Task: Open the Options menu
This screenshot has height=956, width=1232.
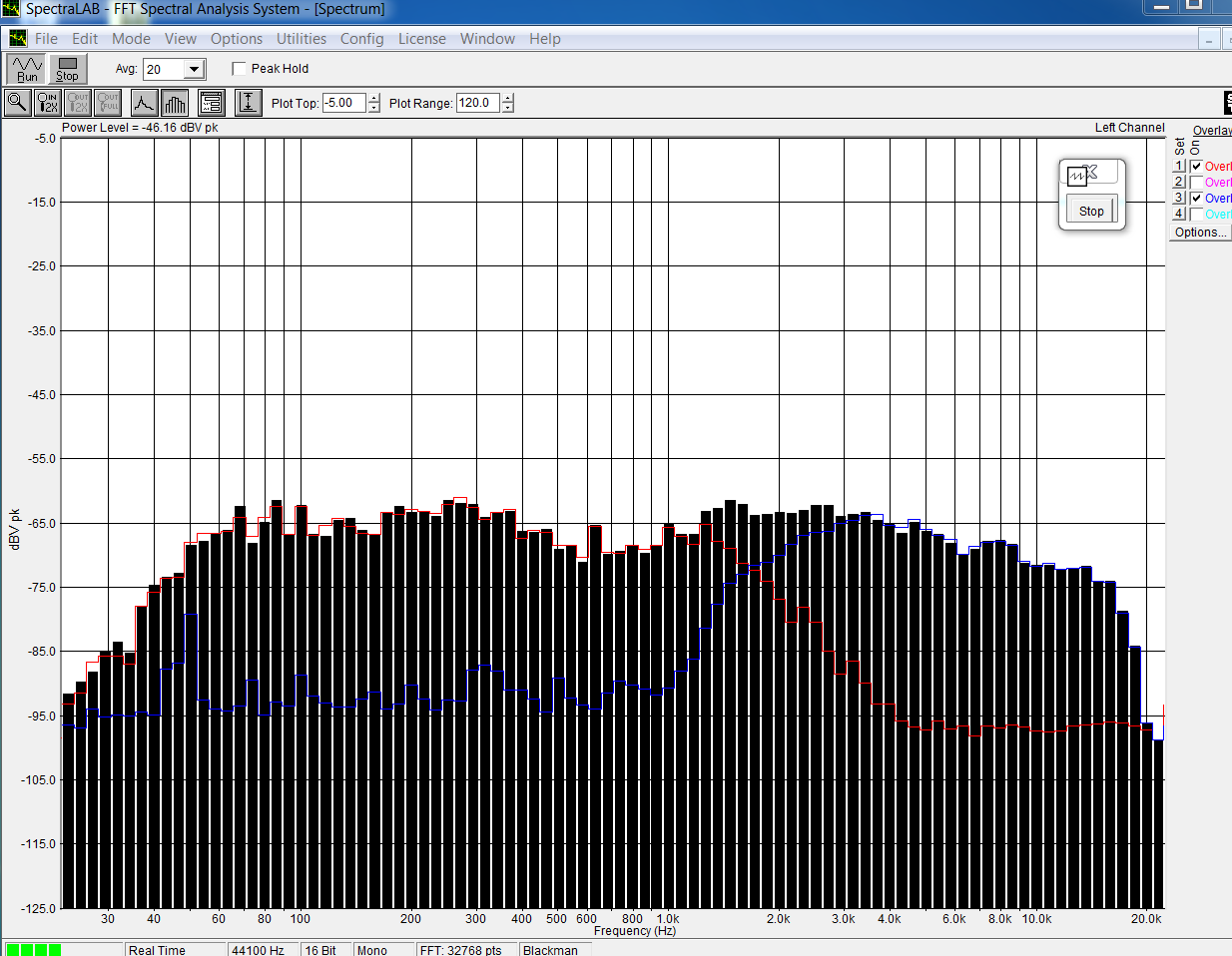Action: click(x=237, y=39)
